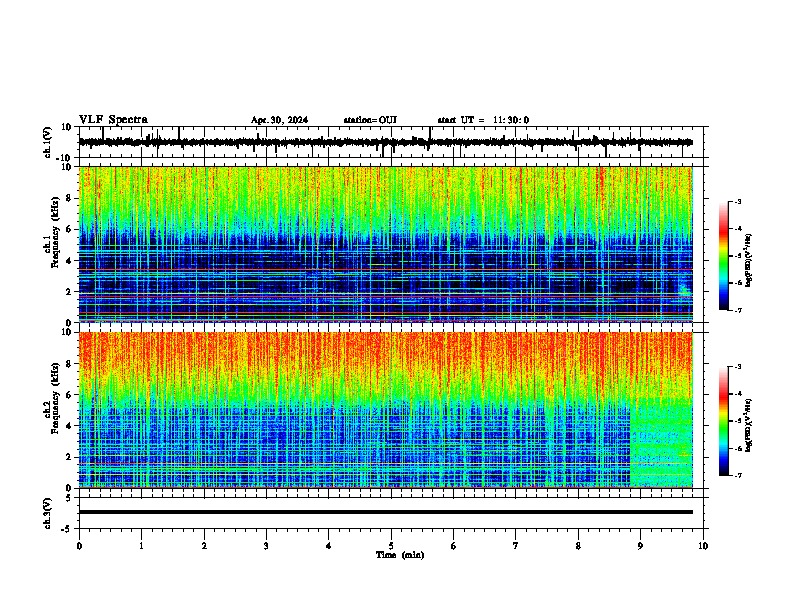Image resolution: width=792 pixels, height=612 pixels.
Task: Click the ch.2 color scale bar
Action: (x=724, y=421)
